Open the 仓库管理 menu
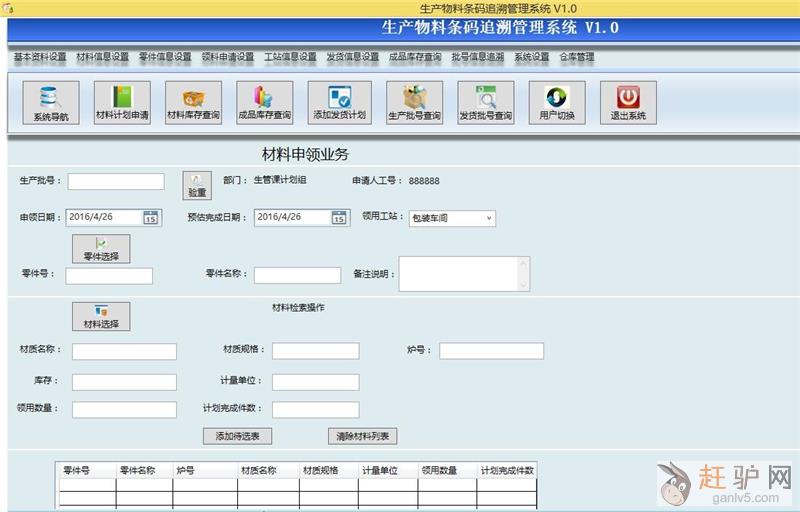Screen dimensions: 800x512 [x=577, y=57]
